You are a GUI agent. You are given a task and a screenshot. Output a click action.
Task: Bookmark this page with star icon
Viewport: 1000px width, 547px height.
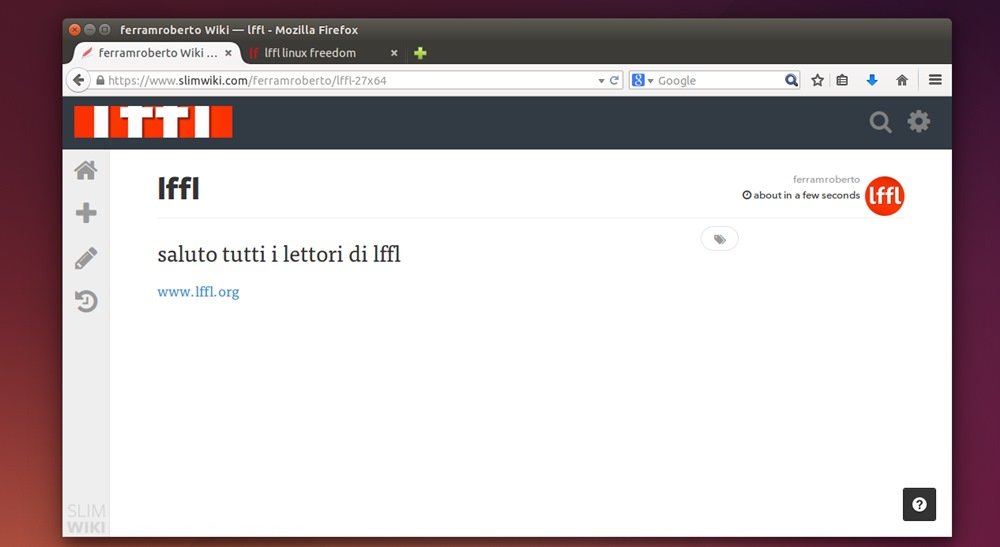click(818, 80)
